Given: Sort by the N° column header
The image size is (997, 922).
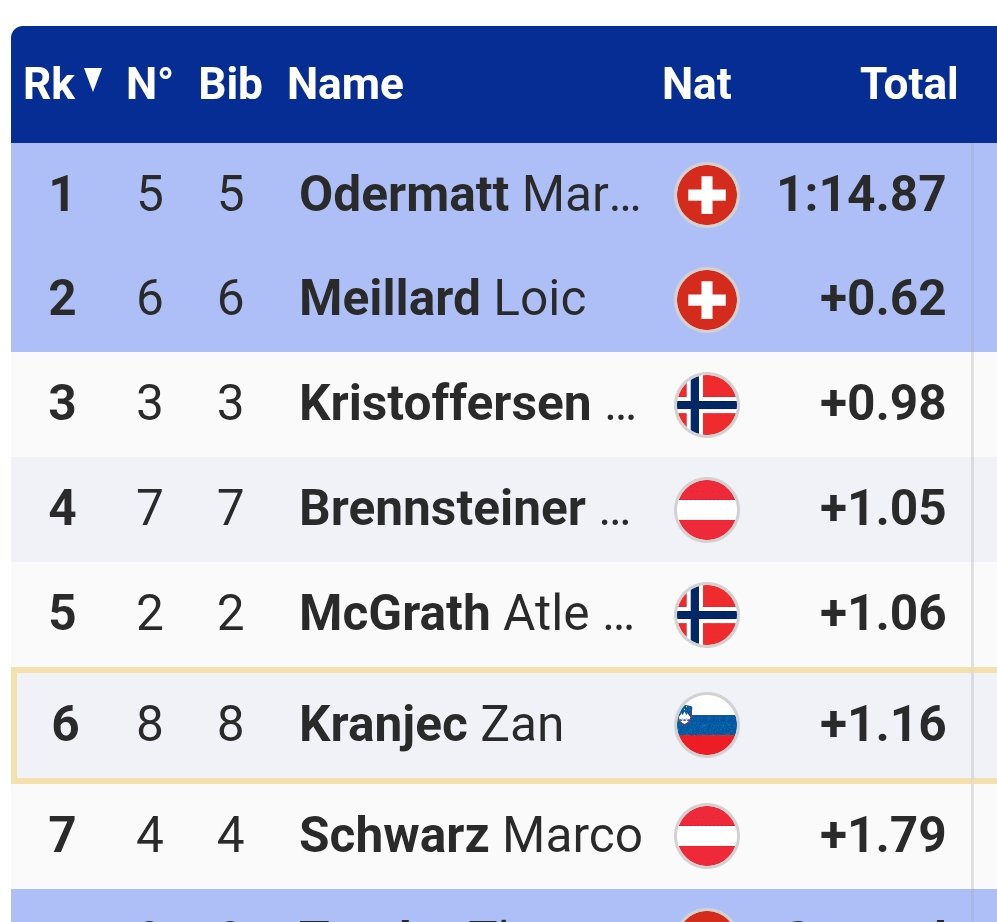Looking at the screenshot, I should (x=149, y=85).
